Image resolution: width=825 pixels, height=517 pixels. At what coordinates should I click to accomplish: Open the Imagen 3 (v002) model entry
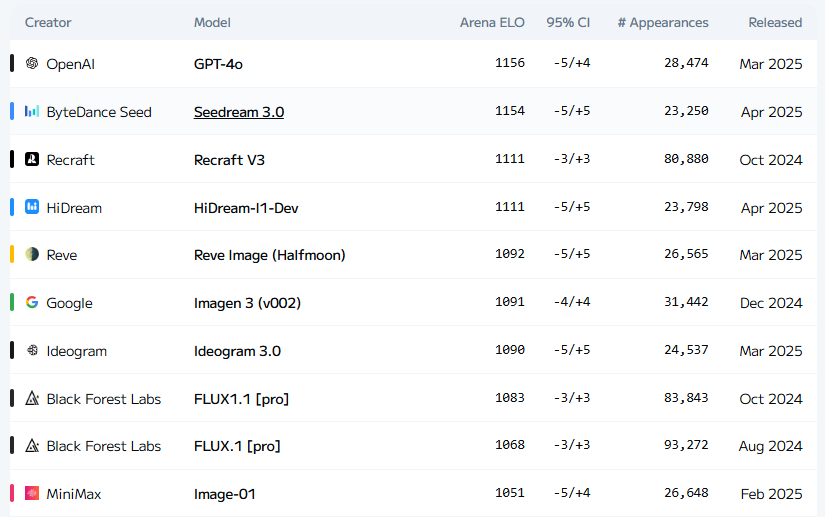247,303
